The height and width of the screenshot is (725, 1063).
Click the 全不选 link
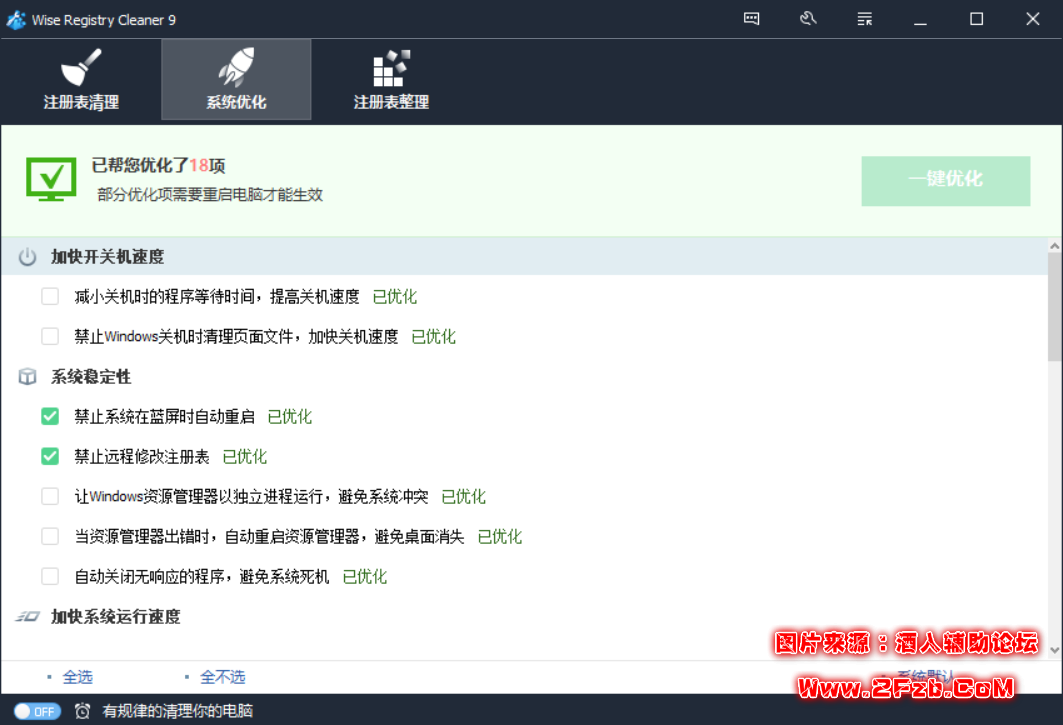point(222,677)
